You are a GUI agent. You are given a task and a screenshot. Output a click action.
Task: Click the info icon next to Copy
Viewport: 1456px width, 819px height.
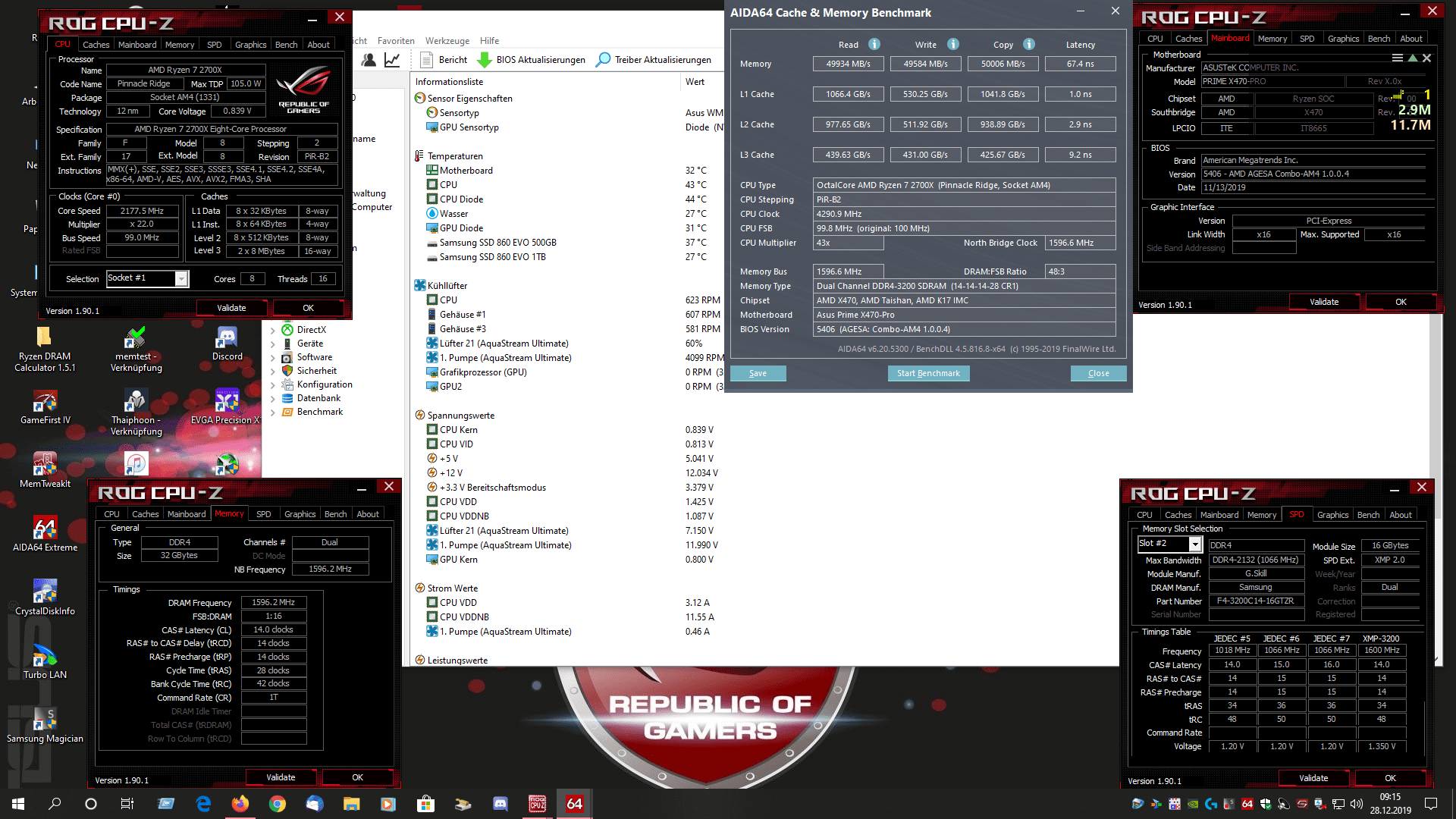1029,44
